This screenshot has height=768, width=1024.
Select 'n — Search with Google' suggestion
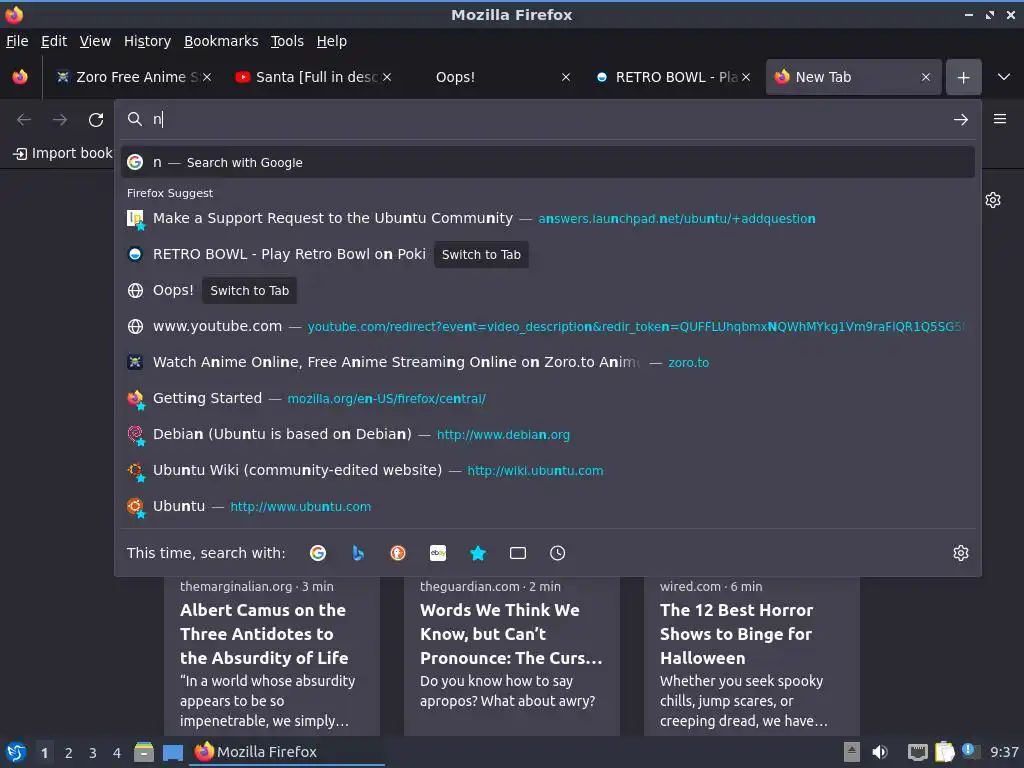point(547,163)
